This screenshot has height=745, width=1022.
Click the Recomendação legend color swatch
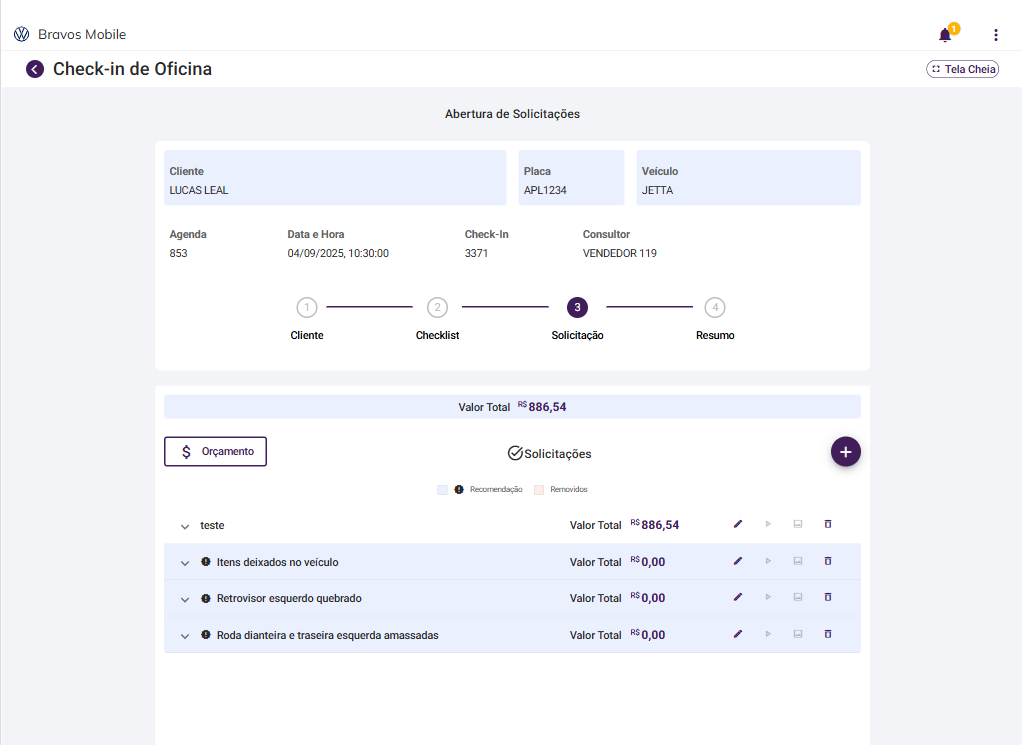pos(443,490)
